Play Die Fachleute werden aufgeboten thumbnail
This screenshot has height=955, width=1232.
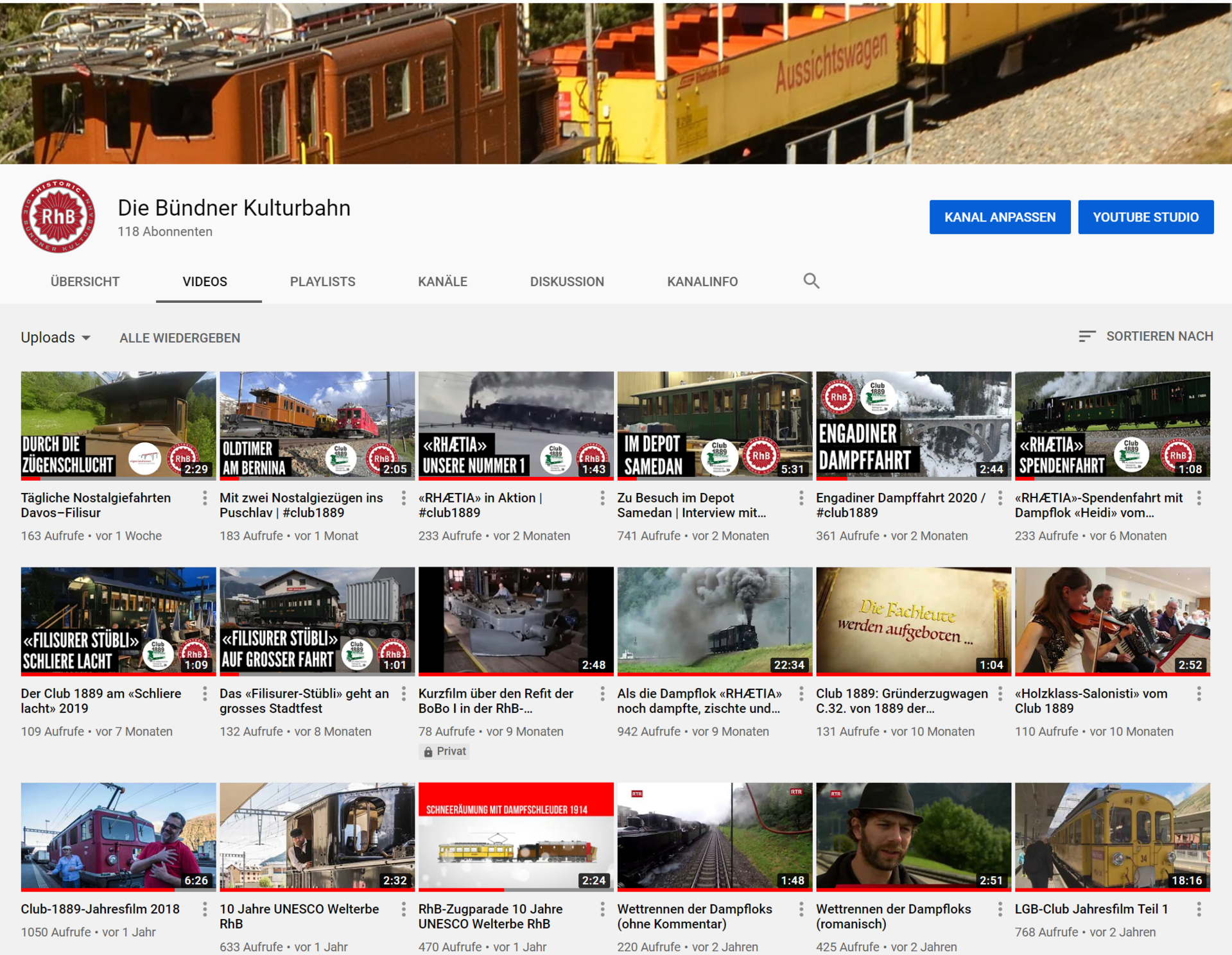(914, 621)
